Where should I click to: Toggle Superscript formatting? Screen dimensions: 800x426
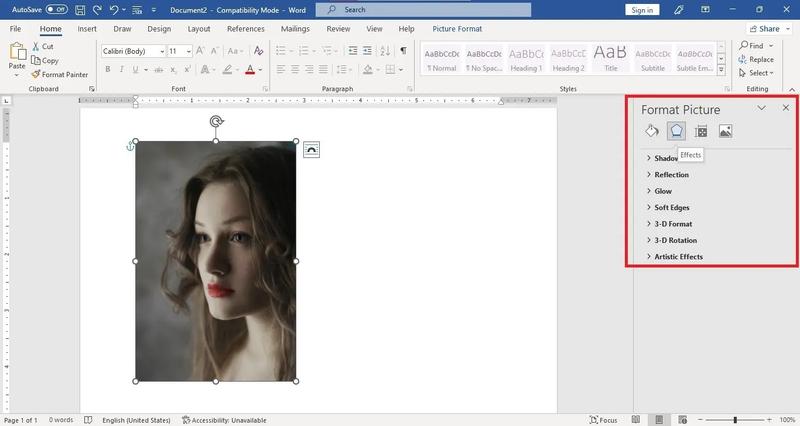tap(187, 69)
